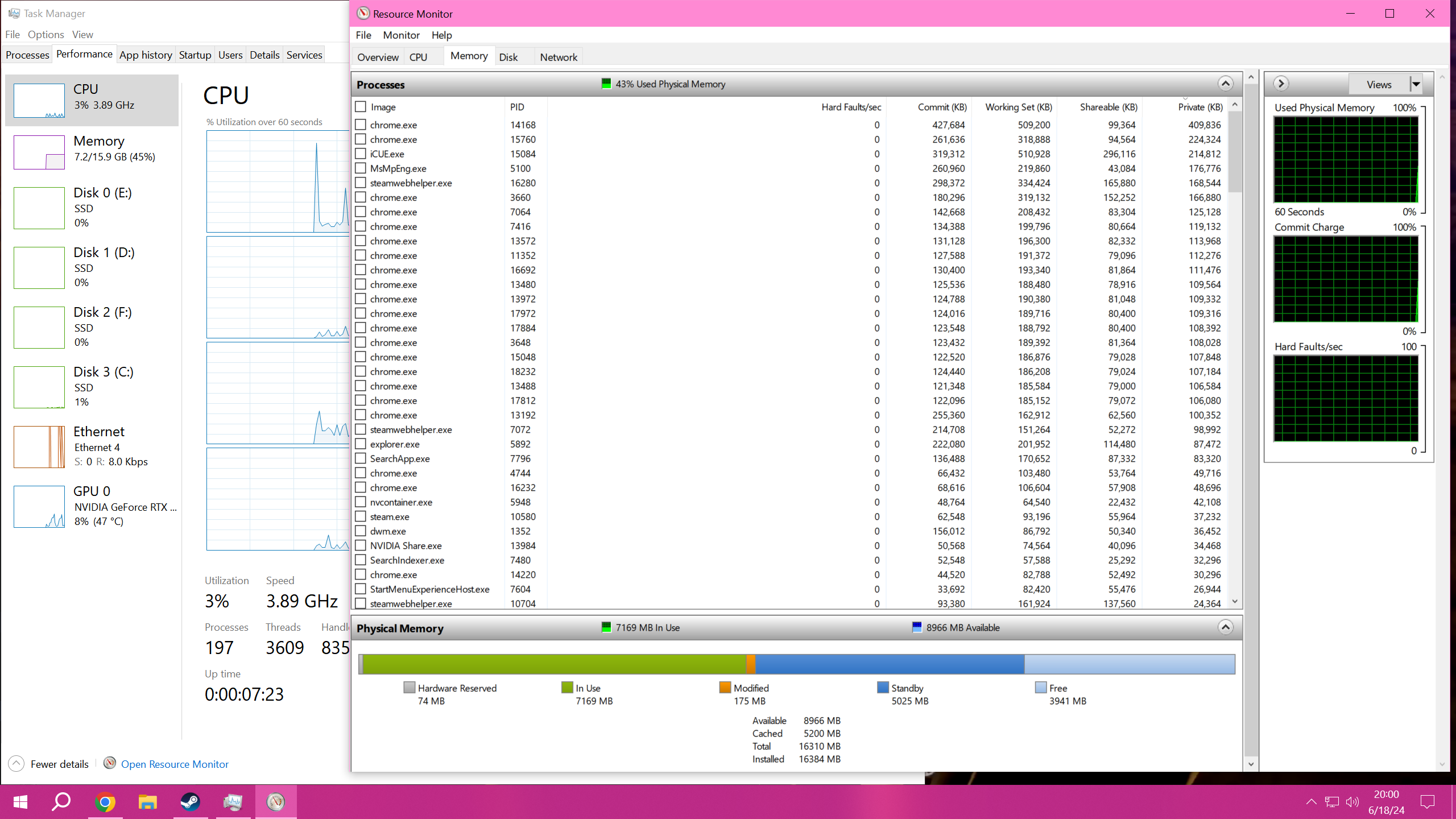1456x819 pixels.
Task: Open volume control tray icon
Action: point(1352,802)
